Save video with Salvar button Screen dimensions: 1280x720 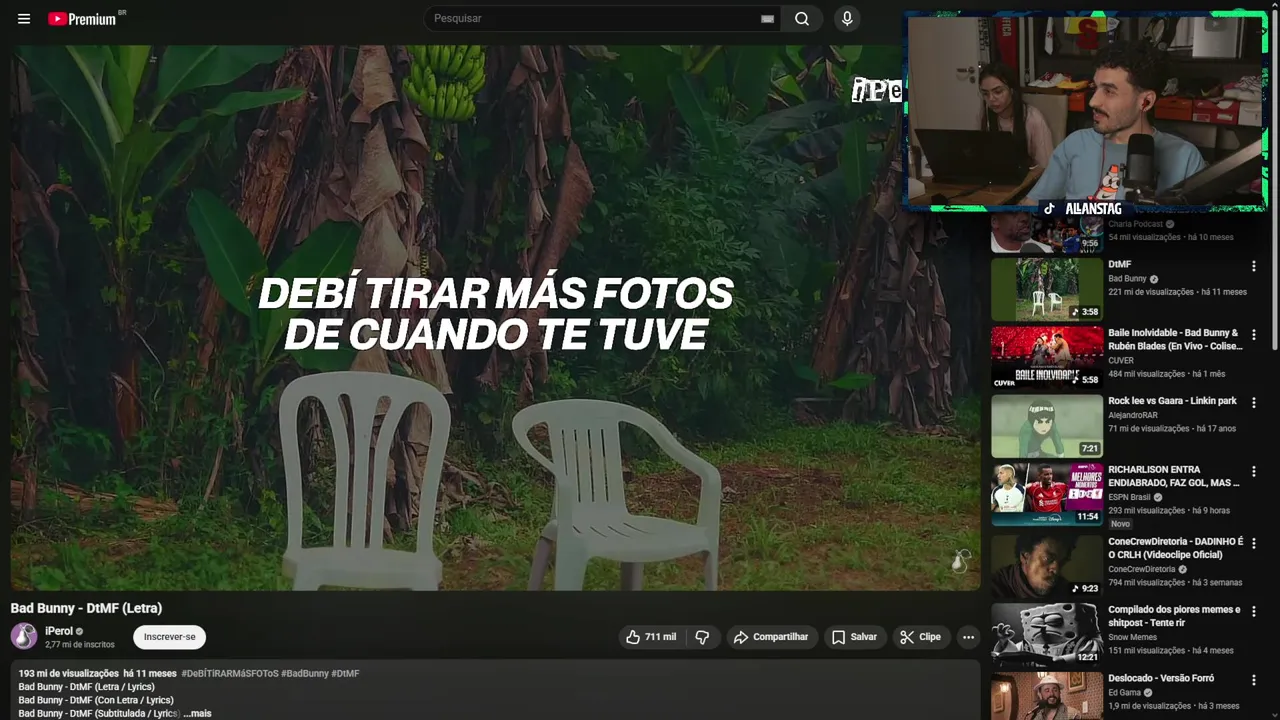pos(854,637)
